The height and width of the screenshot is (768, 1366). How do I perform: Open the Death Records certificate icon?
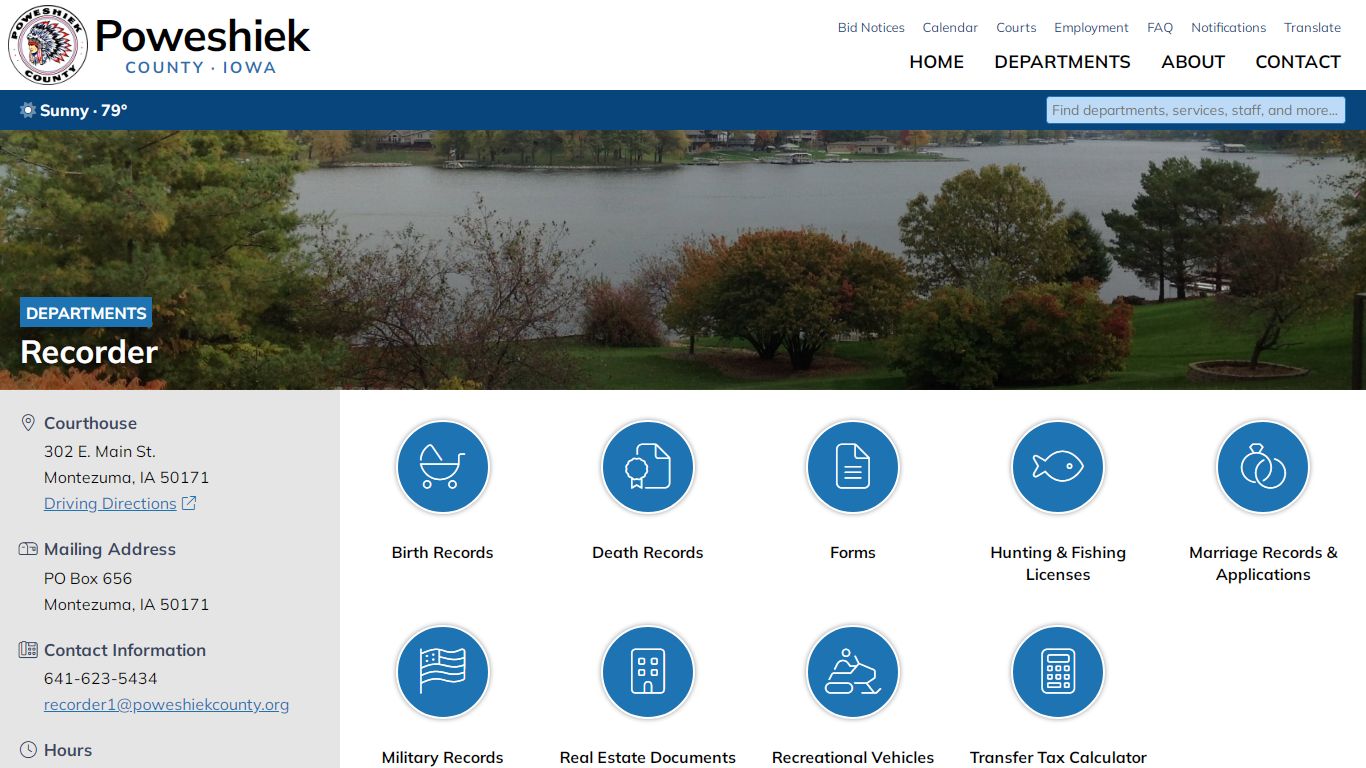[x=647, y=467]
